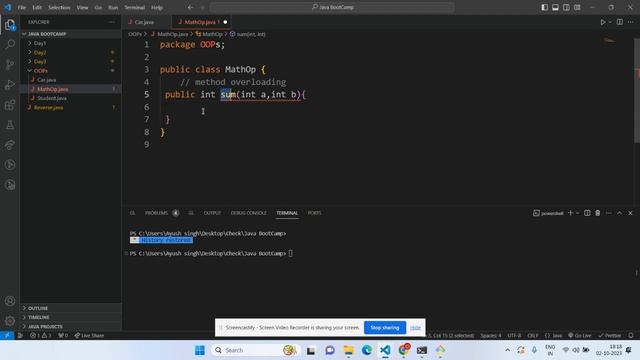Maximize the panel with chevron up
Image resolution: width=640 pixels, height=360 pixels.
(x=620, y=213)
